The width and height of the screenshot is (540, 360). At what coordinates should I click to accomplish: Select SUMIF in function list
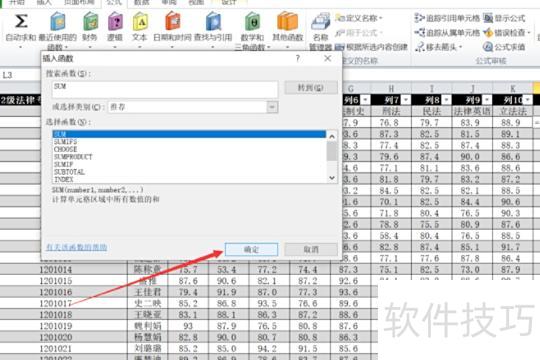[189, 164]
